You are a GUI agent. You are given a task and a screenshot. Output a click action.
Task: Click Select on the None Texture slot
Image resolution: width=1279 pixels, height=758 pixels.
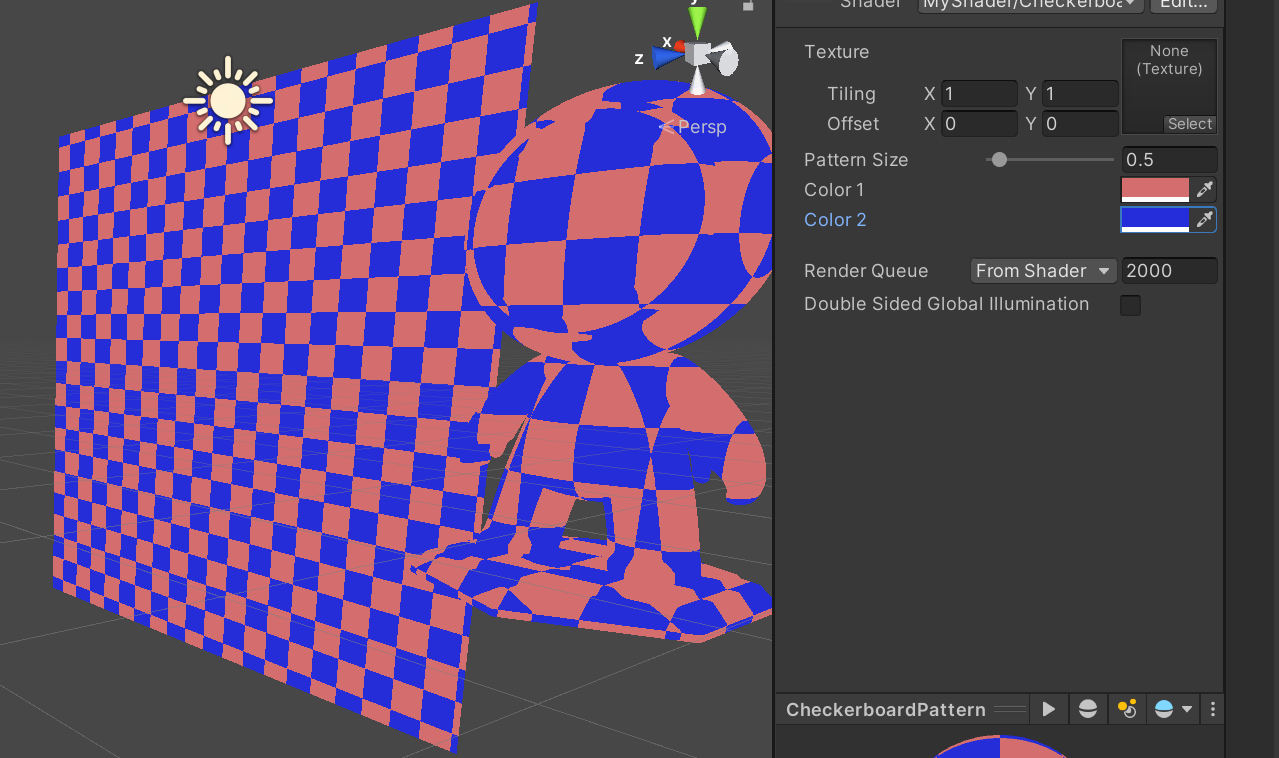pyautogui.click(x=1190, y=124)
